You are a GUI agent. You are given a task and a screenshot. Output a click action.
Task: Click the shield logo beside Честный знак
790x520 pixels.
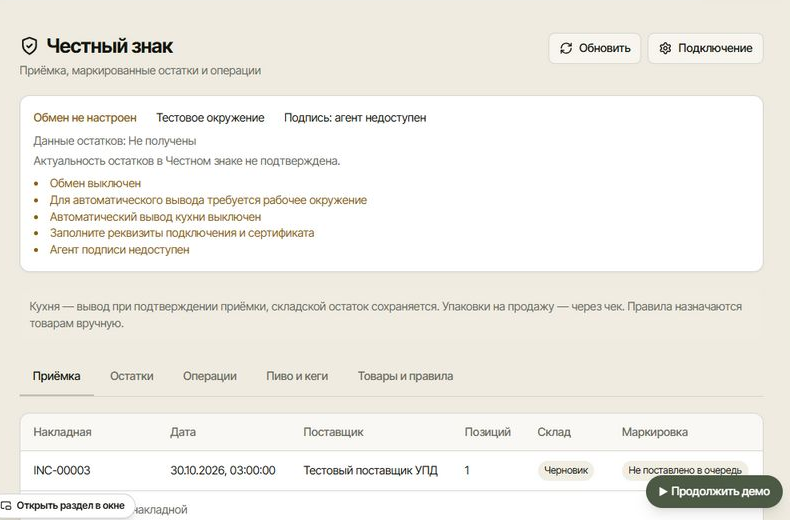tap(30, 46)
